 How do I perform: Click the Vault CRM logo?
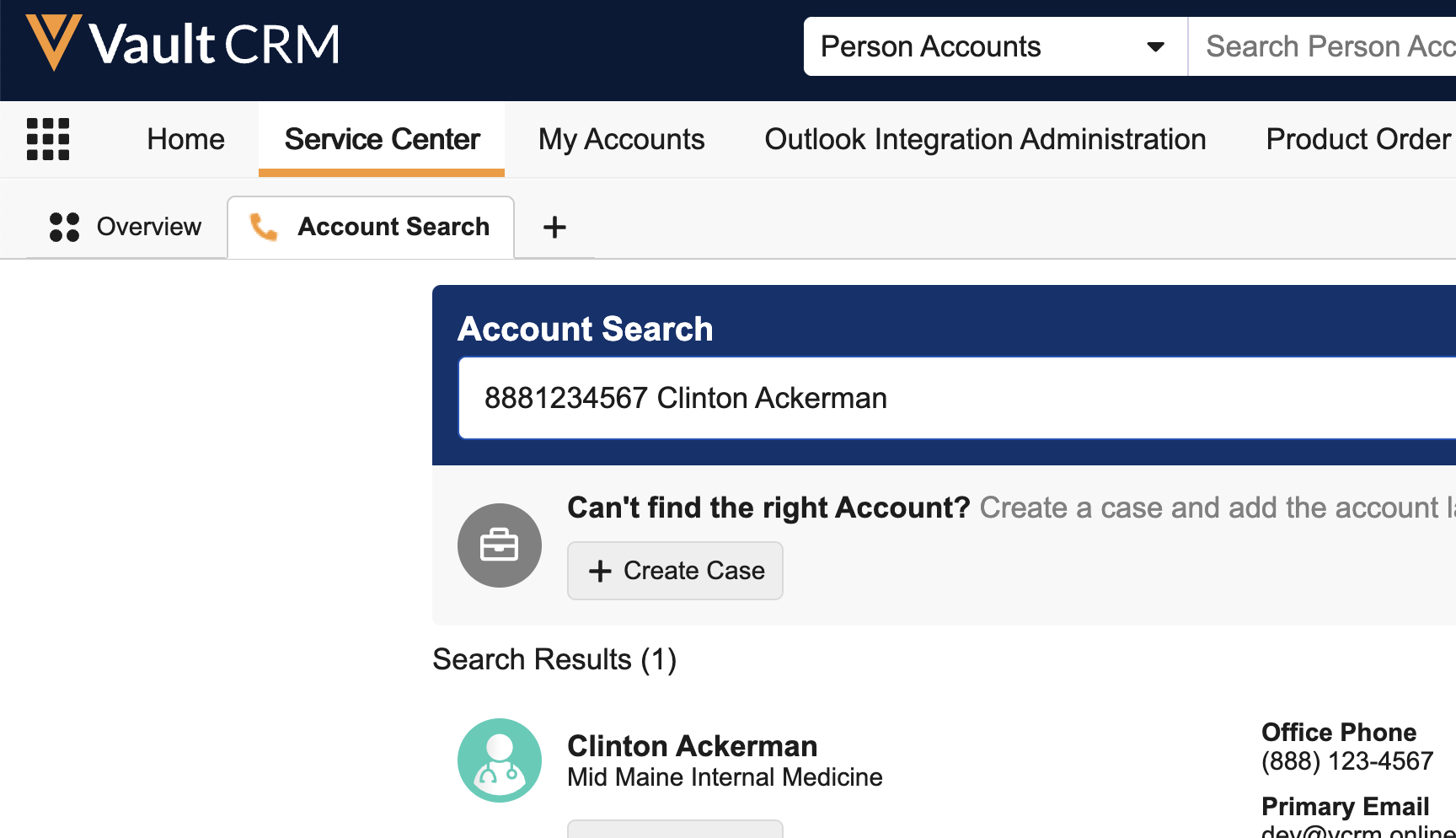point(183,44)
